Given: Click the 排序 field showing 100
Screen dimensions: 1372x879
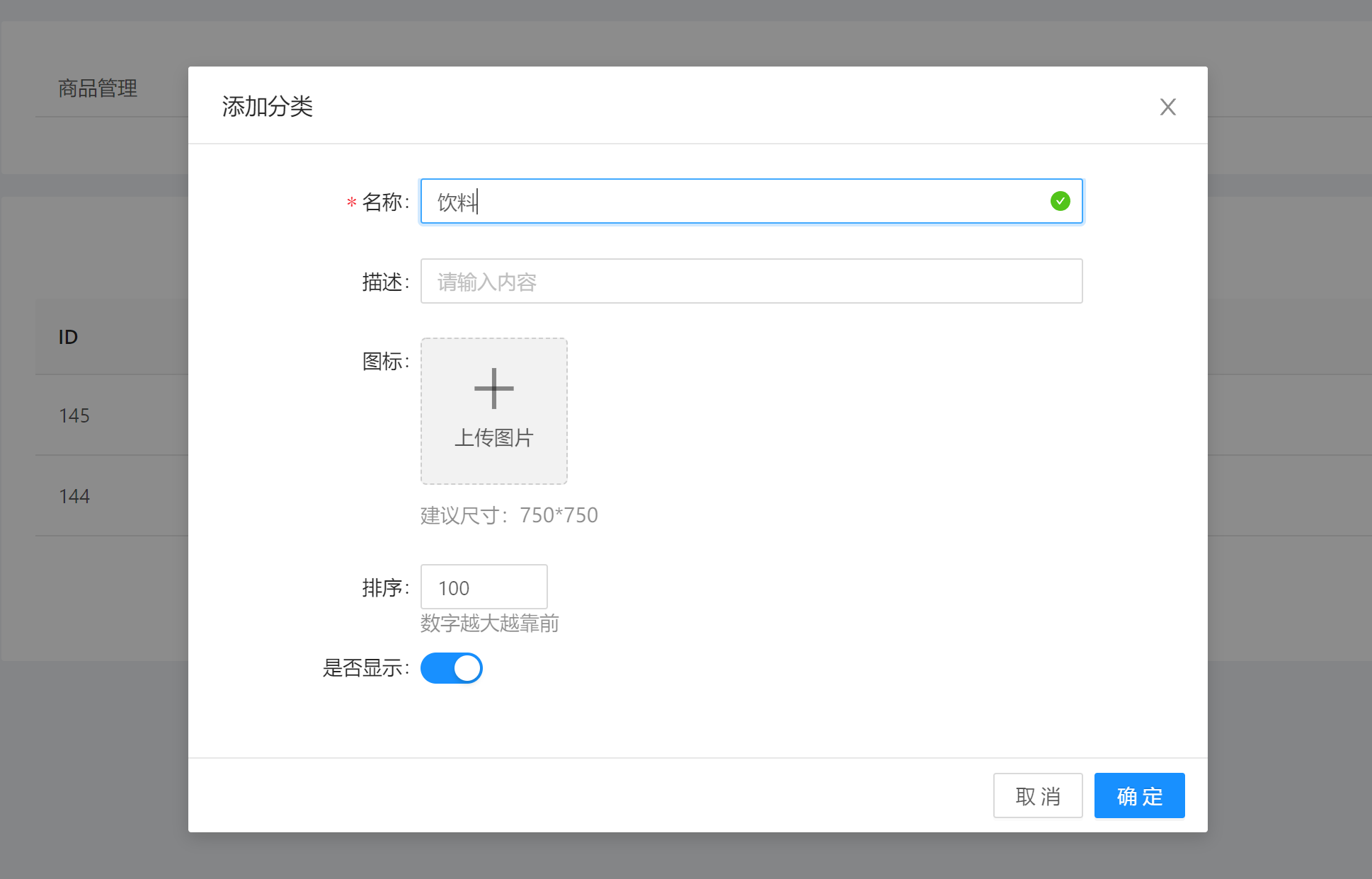Looking at the screenshot, I should click(x=484, y=587).
